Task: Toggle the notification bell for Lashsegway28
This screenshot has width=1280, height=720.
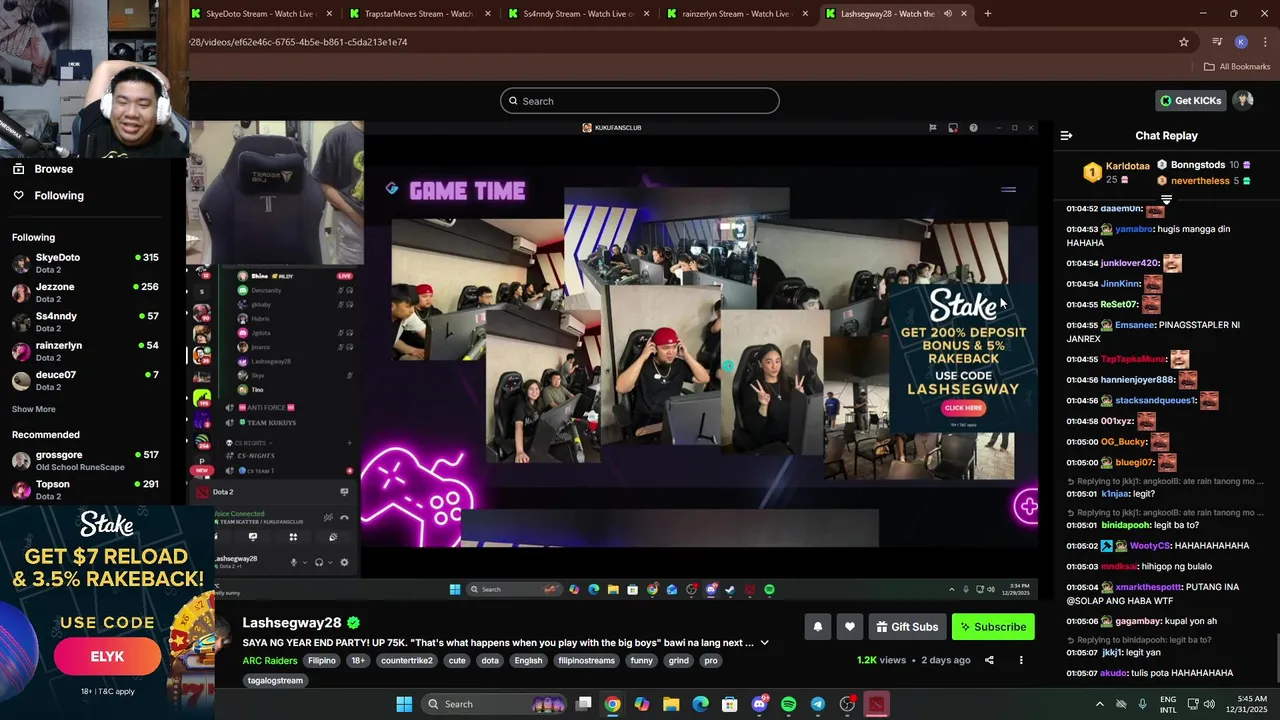Action: 817,627
